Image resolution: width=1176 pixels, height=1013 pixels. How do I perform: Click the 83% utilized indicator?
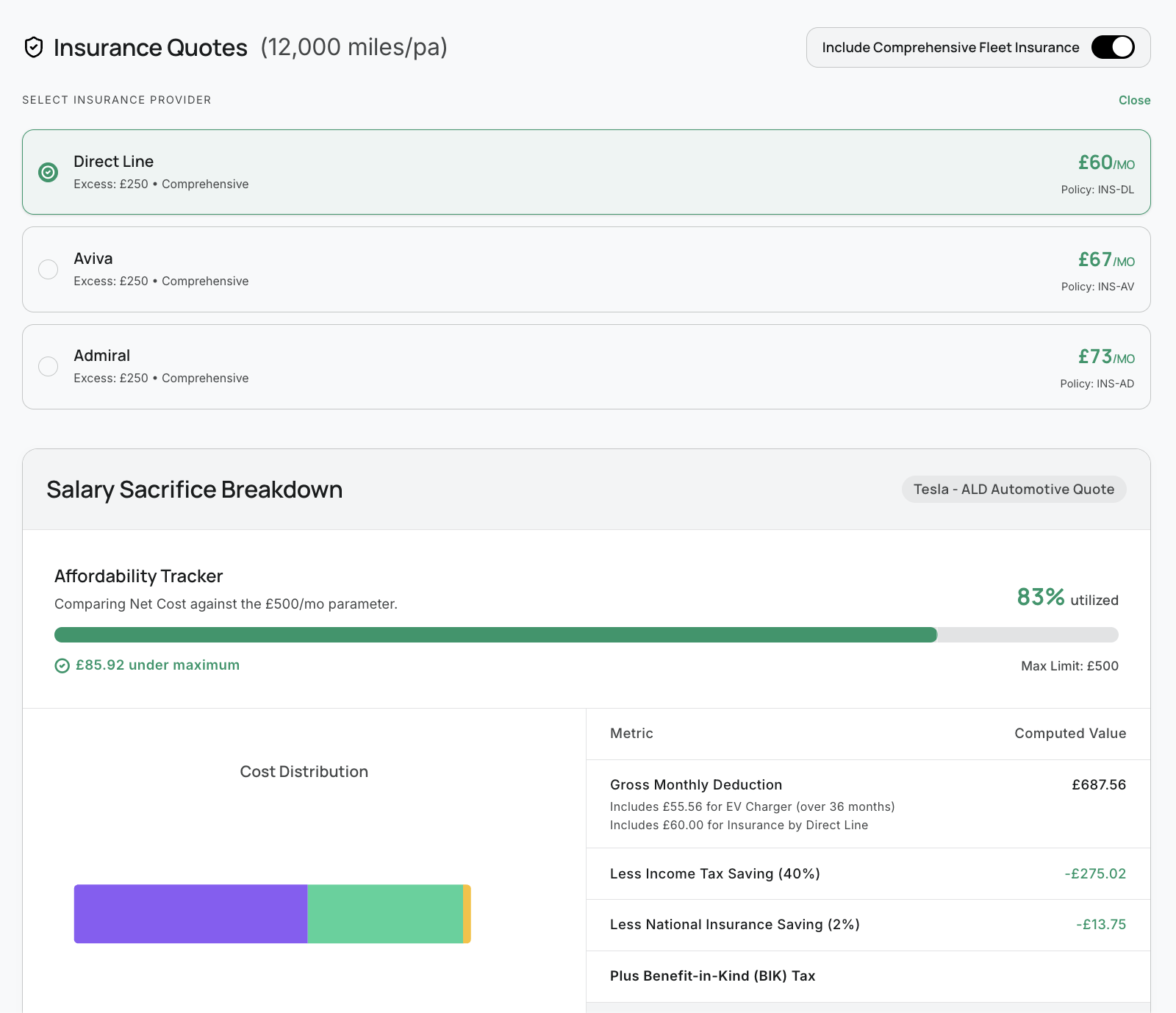tap(1067, 598)
